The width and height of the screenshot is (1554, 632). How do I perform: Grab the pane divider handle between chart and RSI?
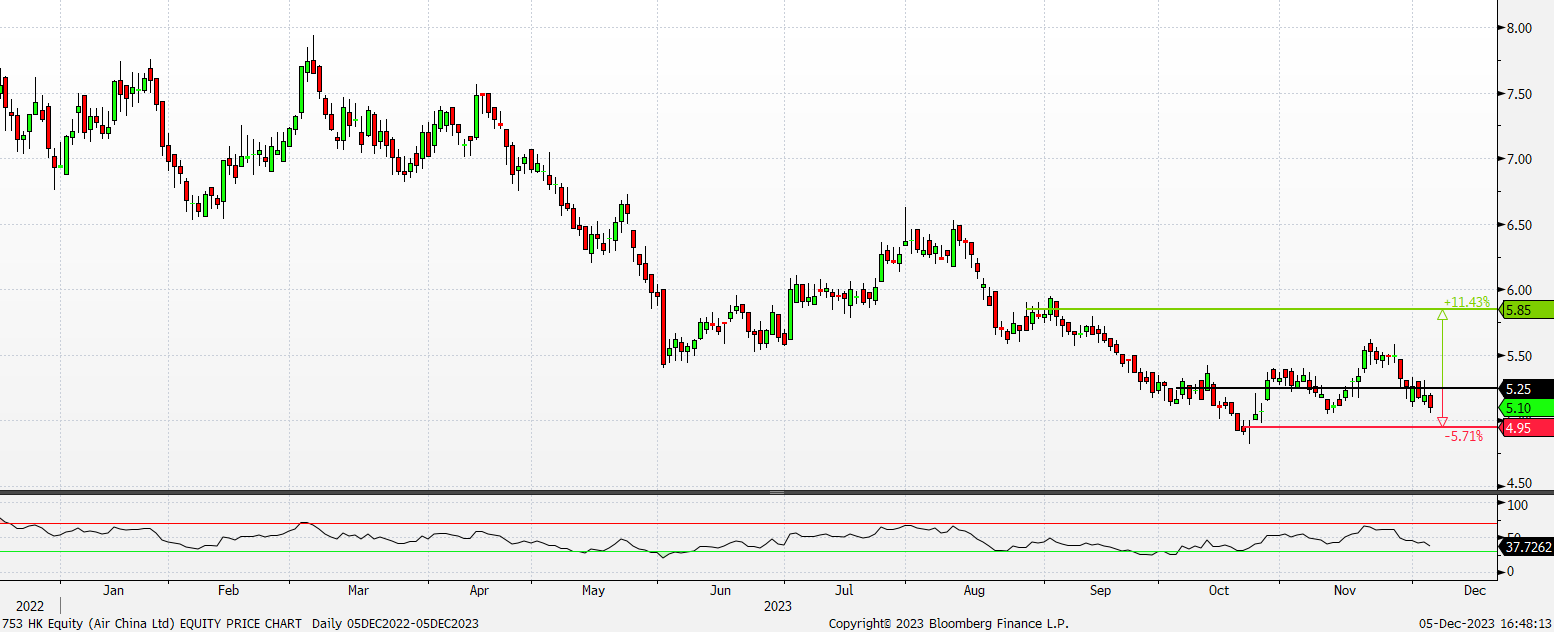[x=777, y=493]
